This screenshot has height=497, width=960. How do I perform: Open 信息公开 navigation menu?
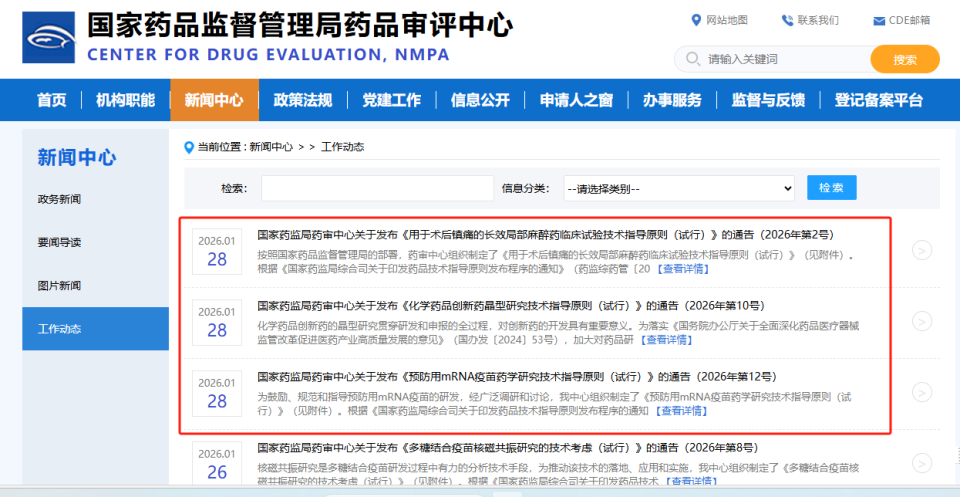point(480,100)
